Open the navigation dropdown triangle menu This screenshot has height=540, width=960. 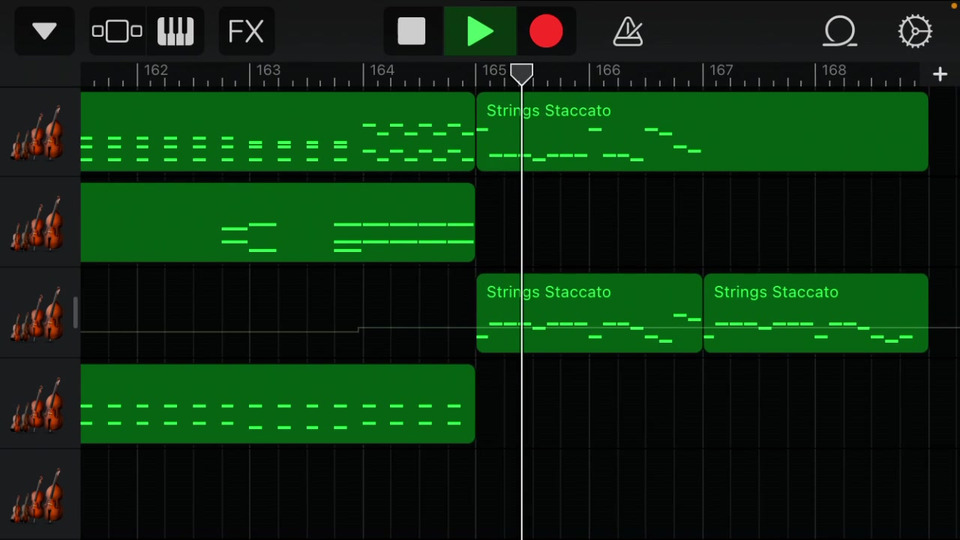44,31
